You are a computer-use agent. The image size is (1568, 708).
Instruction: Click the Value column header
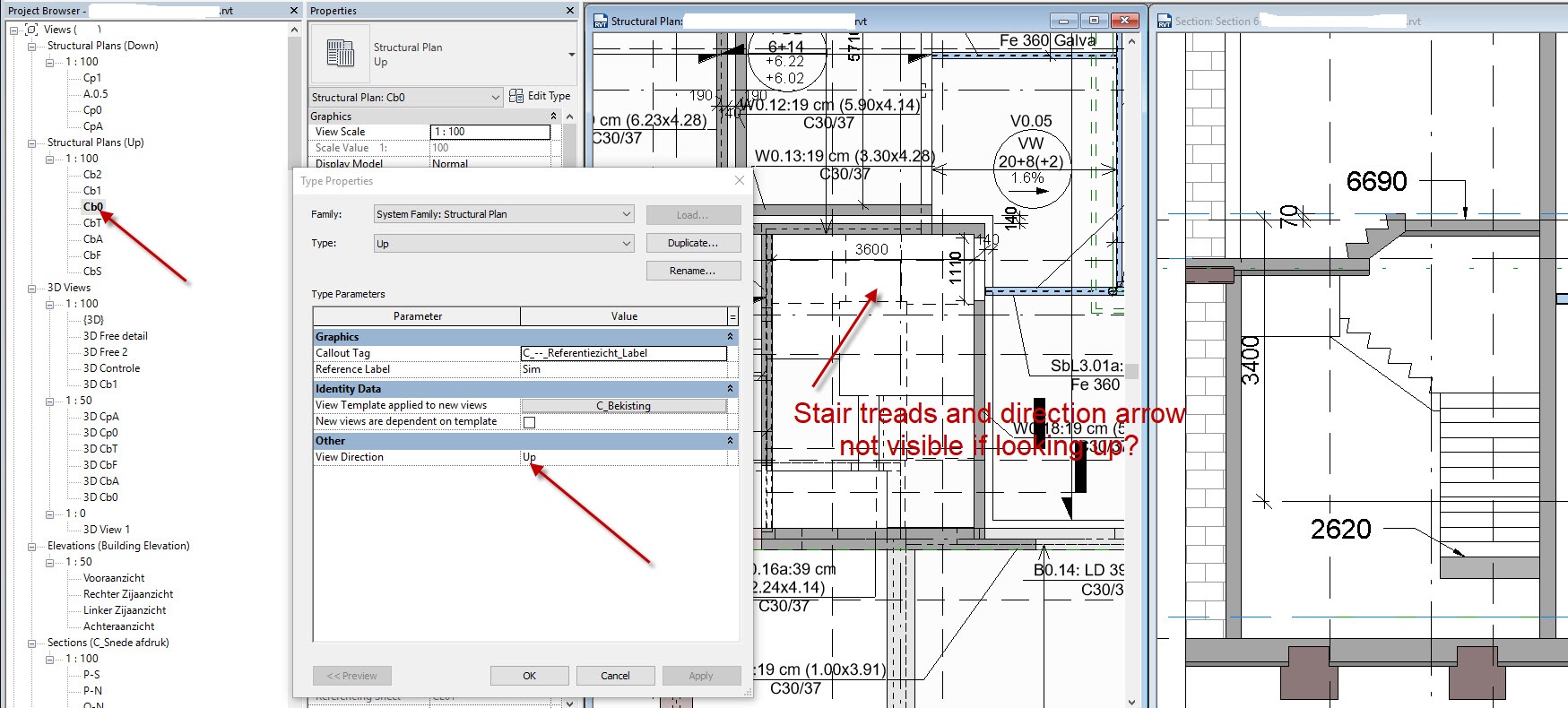click(624, 316)
